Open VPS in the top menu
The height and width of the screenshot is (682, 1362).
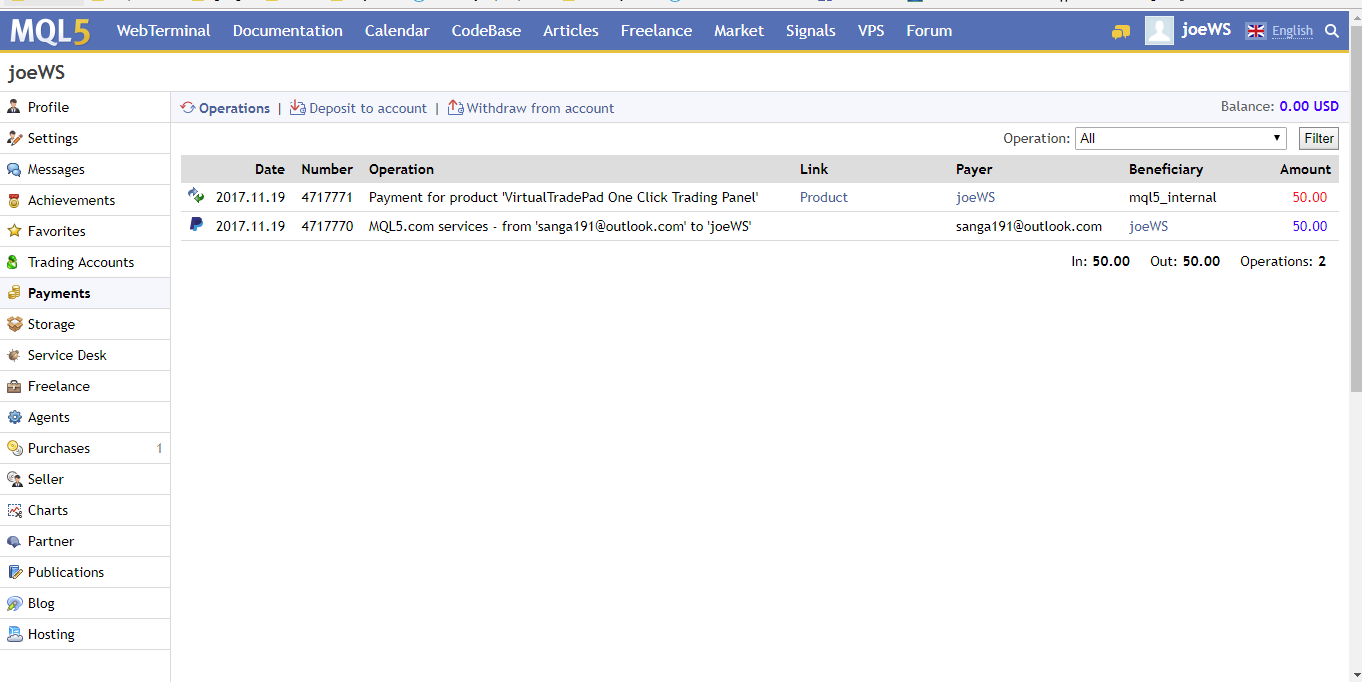pyautogui.click(x=871, y=31)
